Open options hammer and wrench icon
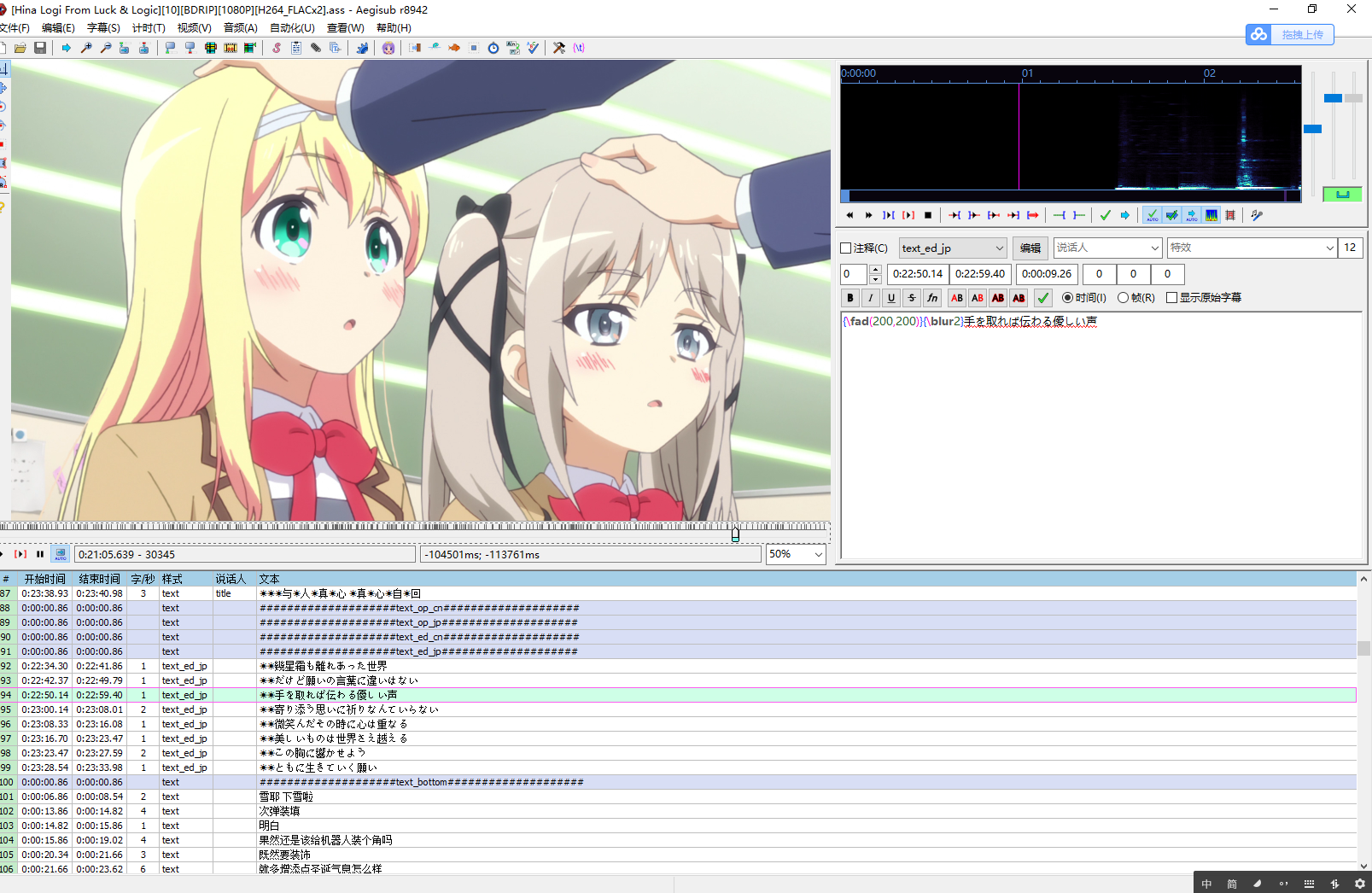The width and height of the screenshot is (1372, 893). coord(559,48)
